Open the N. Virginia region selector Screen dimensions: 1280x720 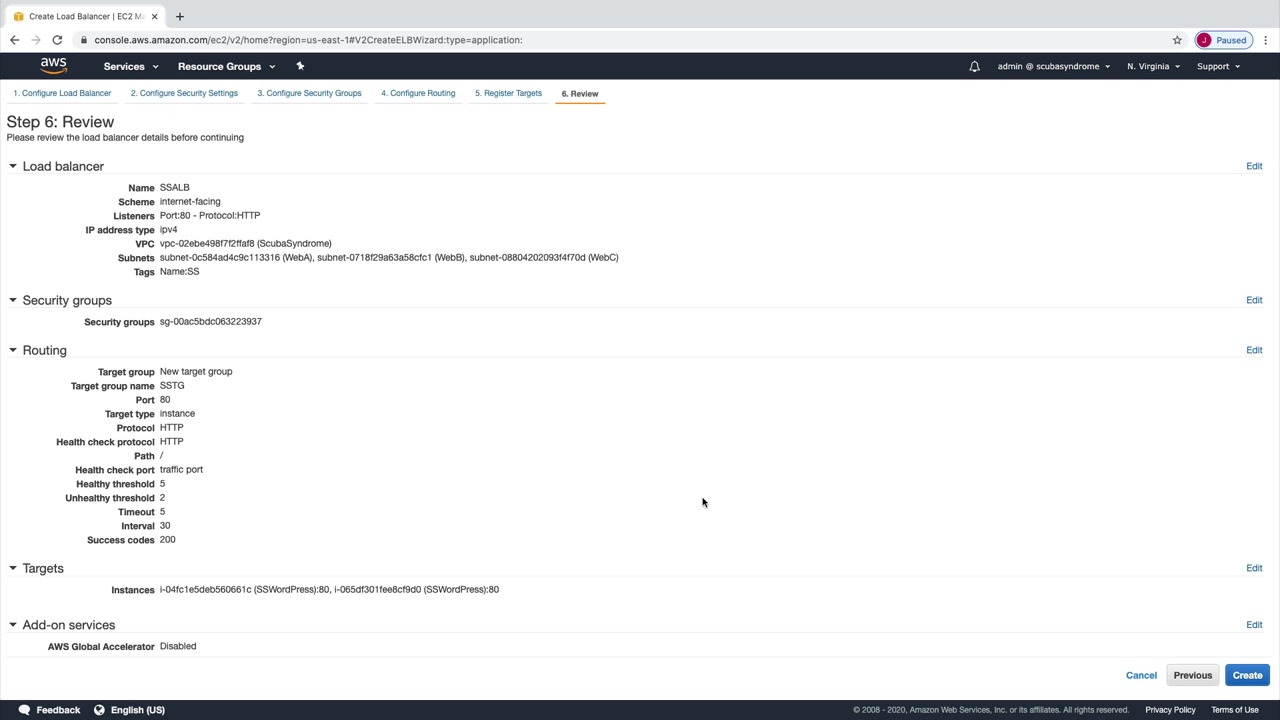(1153, 66)
